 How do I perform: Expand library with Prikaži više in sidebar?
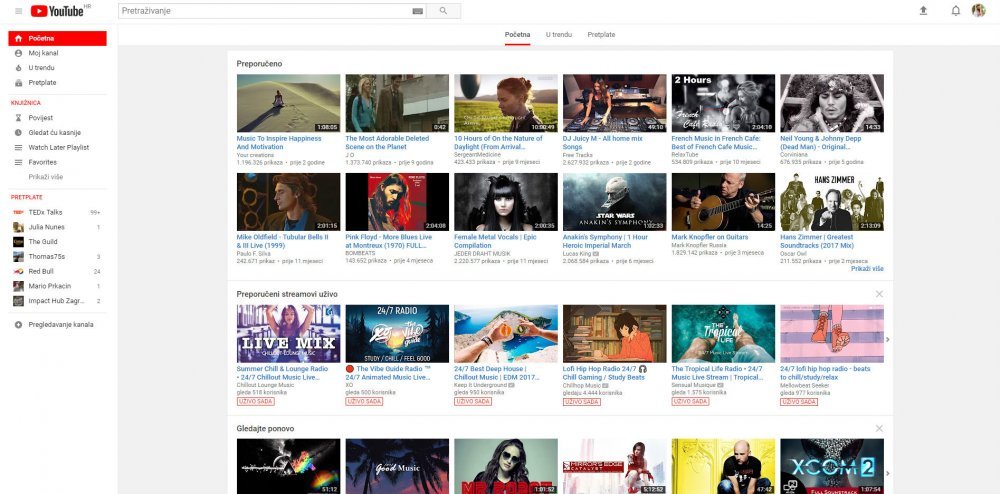point(45,177)
